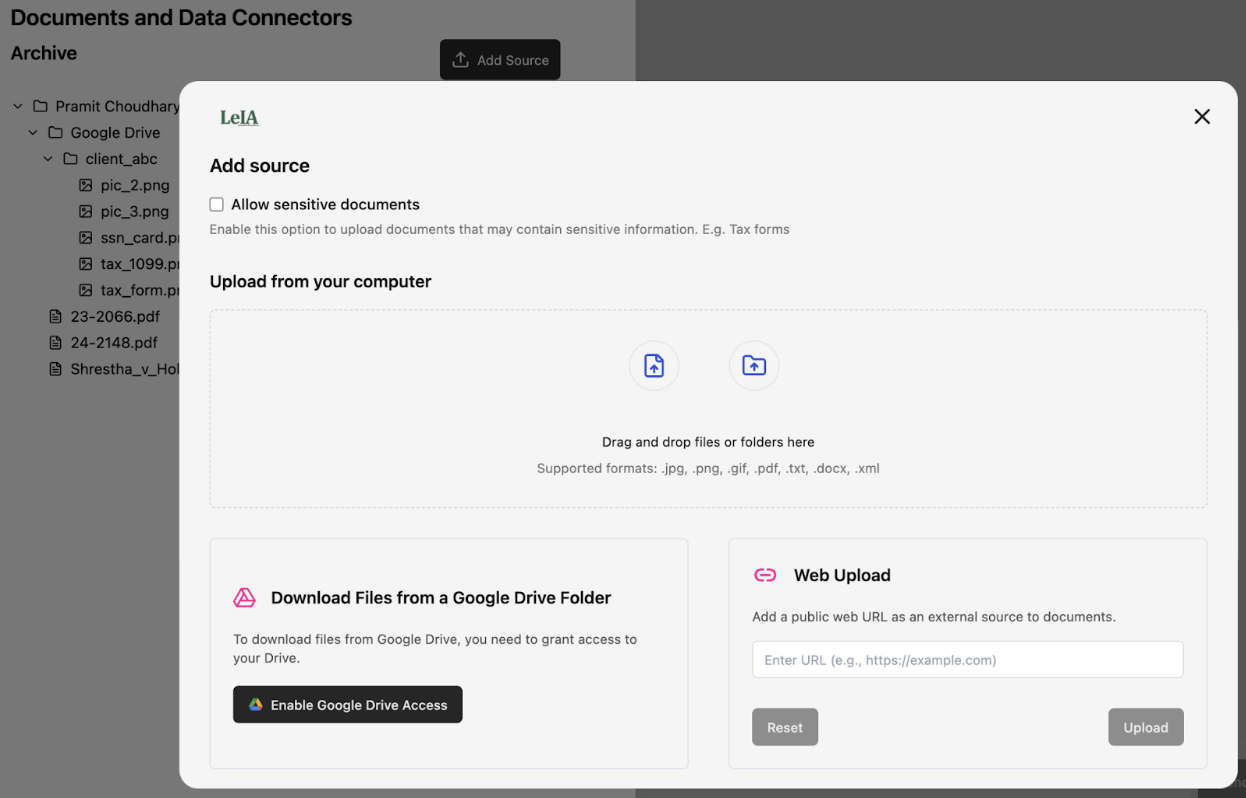The height and width of the screenshot is (798, 1246).
Task: Click the Upload from your computer heading
Action: point(321,281)
